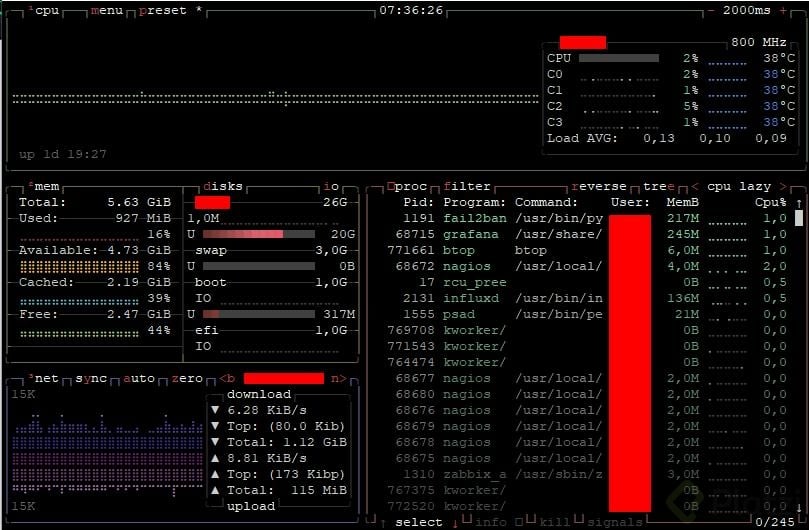The height and width of the screenshot is (530, 809).
Task: Decrease update interval with minus next to 2000ms
Action: pos(711,10)
